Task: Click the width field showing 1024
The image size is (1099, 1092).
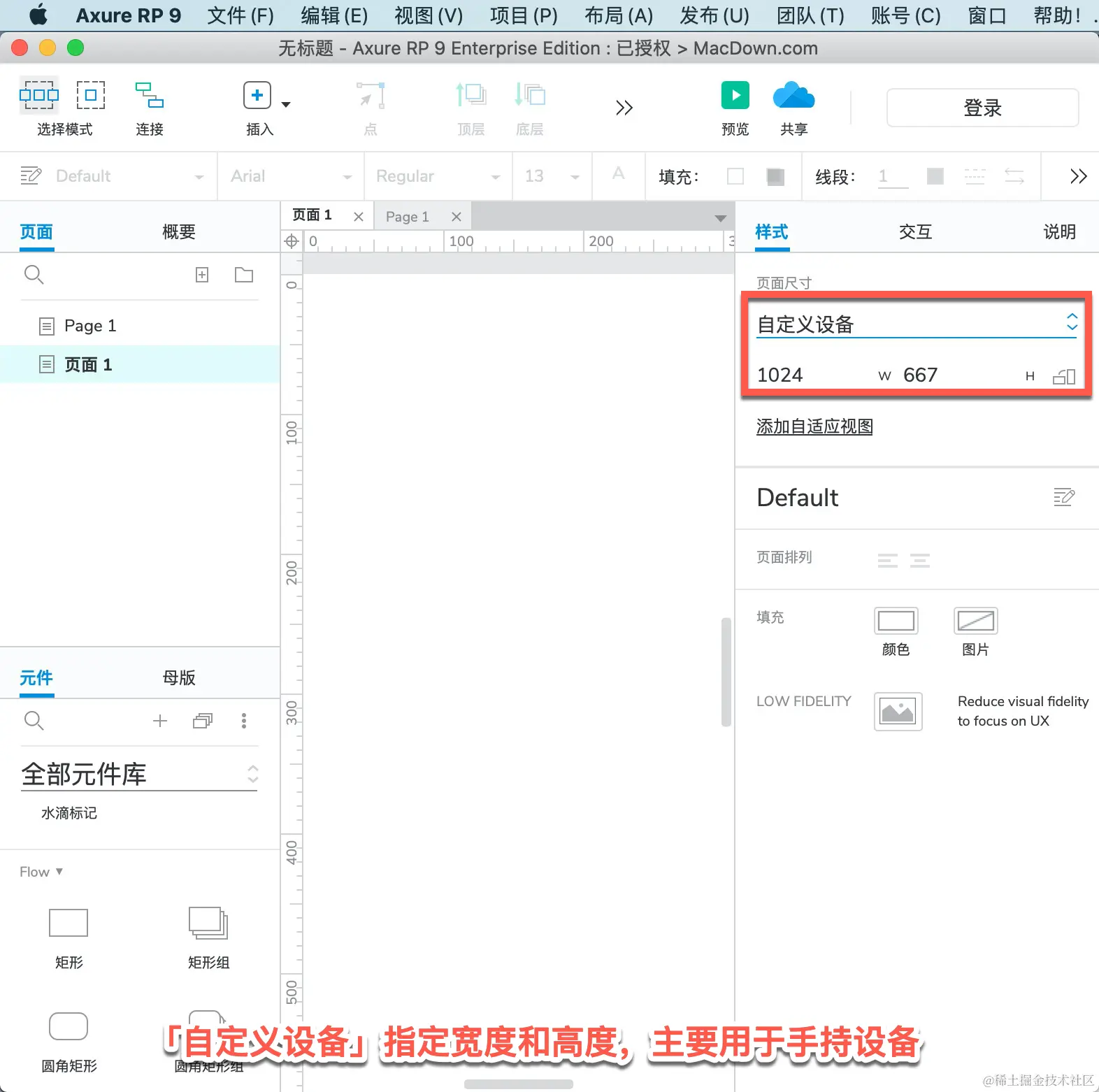Action: pyautogui.click(x=814, y=375)
